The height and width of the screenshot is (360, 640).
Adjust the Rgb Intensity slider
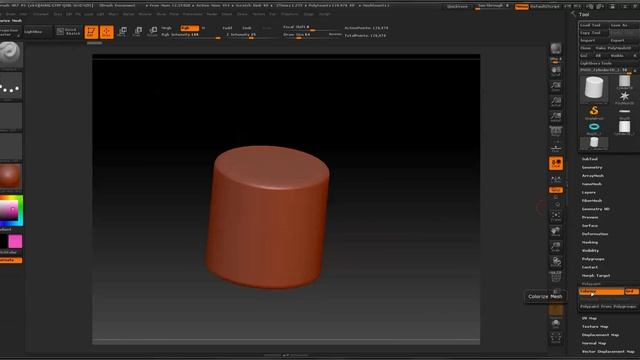click(x=191, y=35)
